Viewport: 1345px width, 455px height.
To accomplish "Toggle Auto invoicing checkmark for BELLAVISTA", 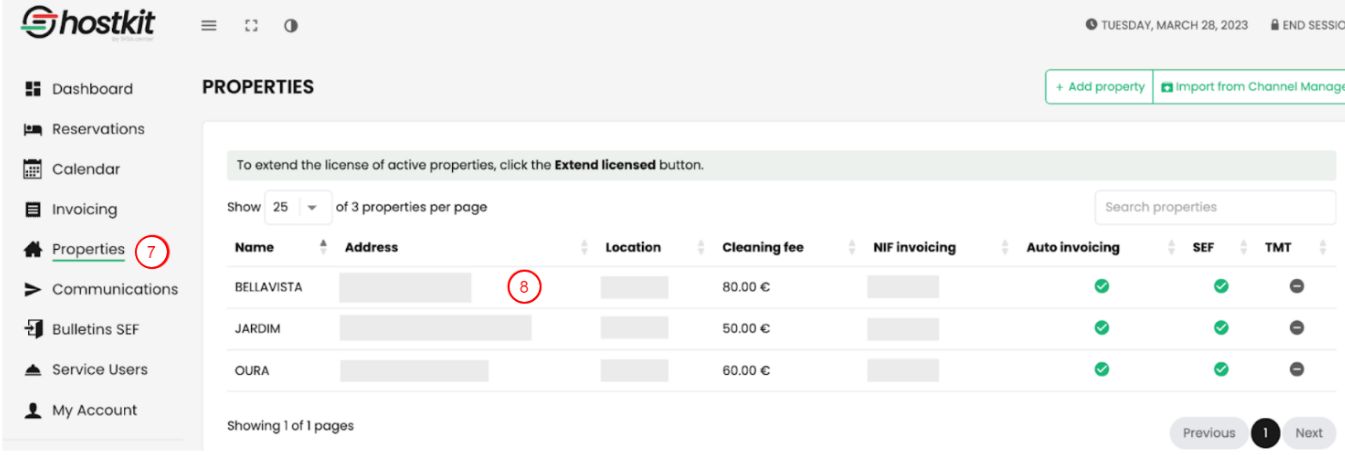I will [x=1101, y=287].
